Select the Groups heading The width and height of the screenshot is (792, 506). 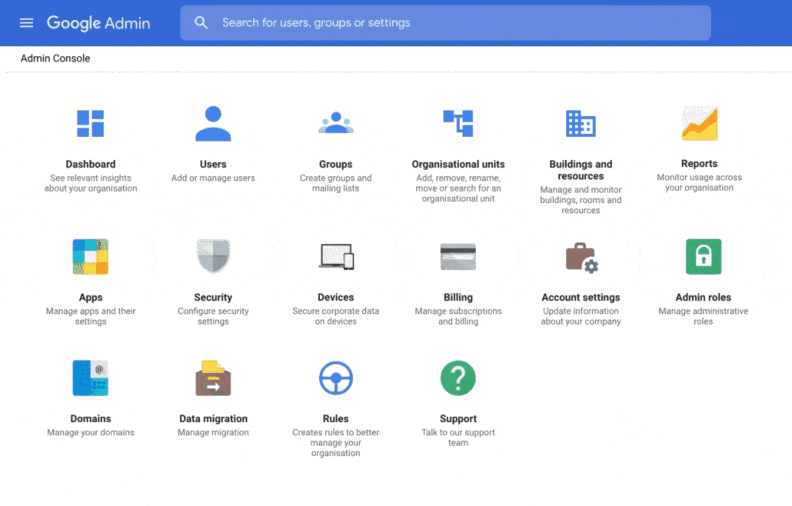(336, 164)
